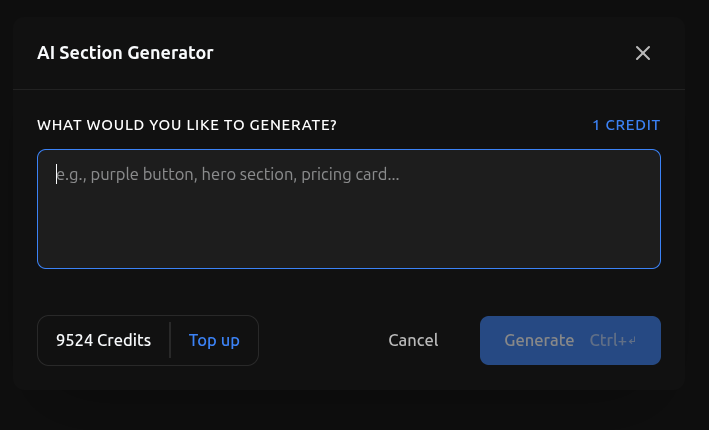Click the "What would you like to generate?" label
This screenshot has height=430, width=709.
pyautogui.click(x=187, y=125)
